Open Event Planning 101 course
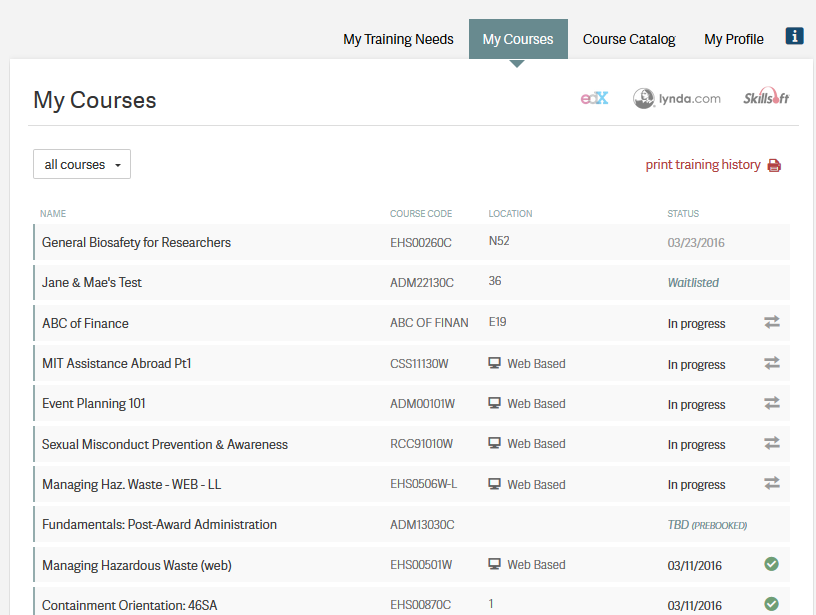The width and height of the screenshot is (816, 615). coord(94,403)
